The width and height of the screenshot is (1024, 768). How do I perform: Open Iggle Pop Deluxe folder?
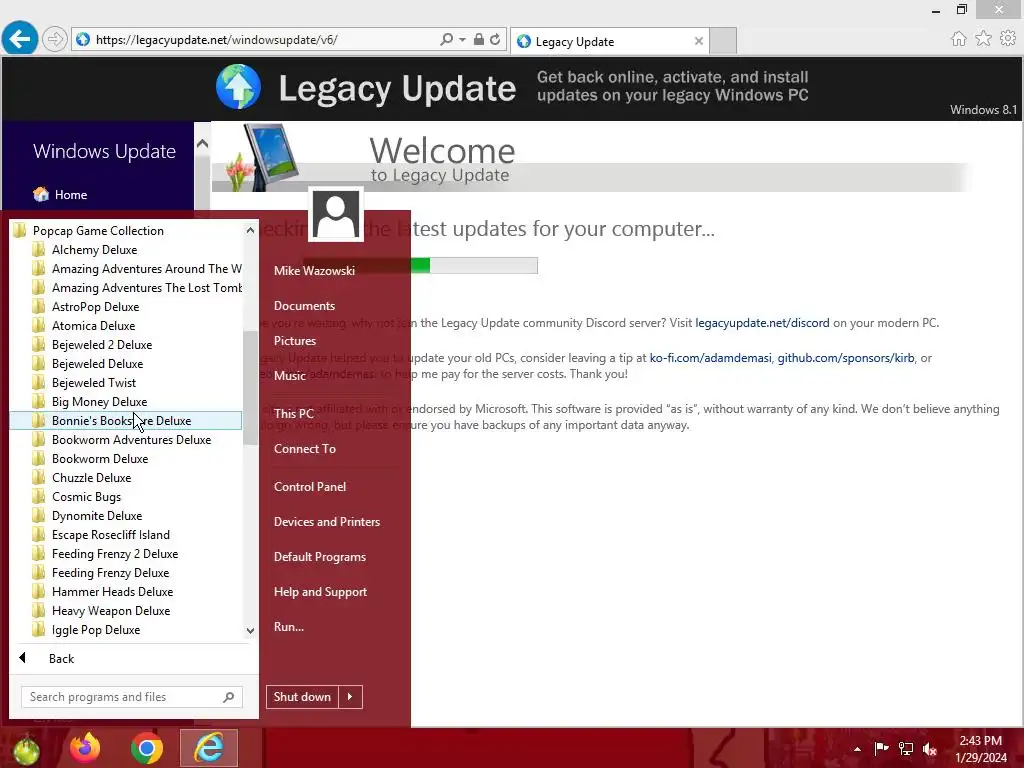125,630
